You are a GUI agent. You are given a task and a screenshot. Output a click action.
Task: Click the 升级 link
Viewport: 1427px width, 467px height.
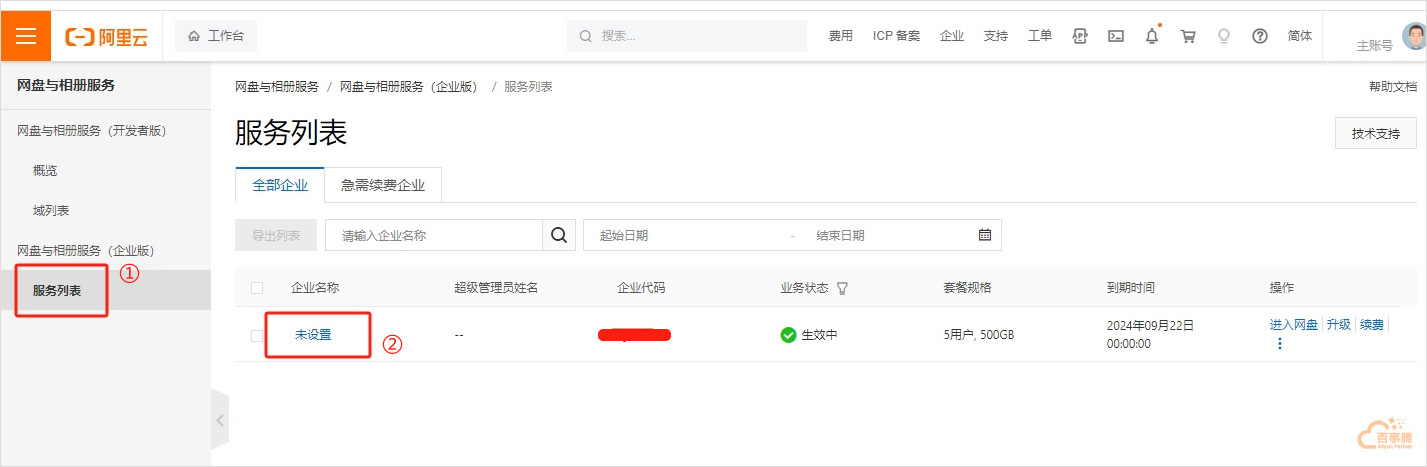tap(1339, 324)
